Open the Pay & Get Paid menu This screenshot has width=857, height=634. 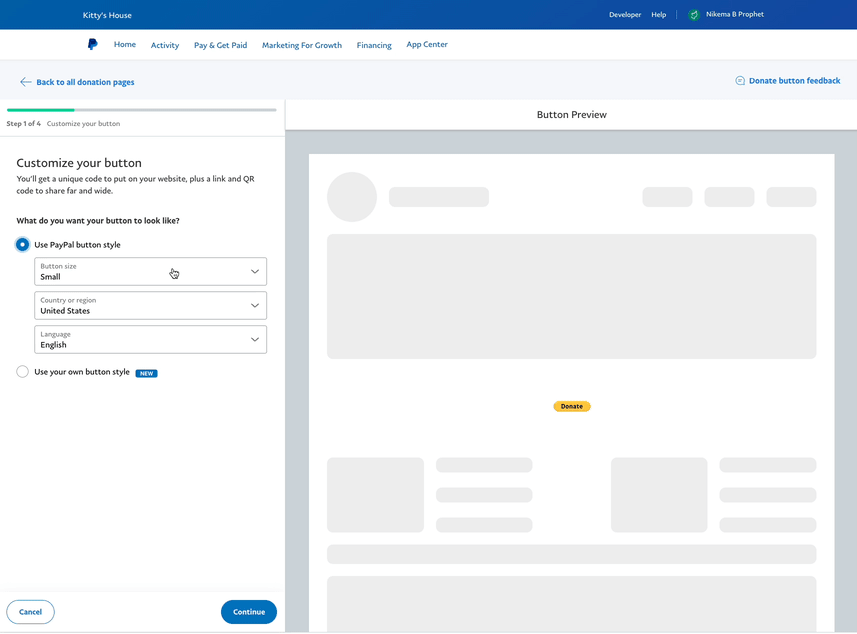(220, 45)
